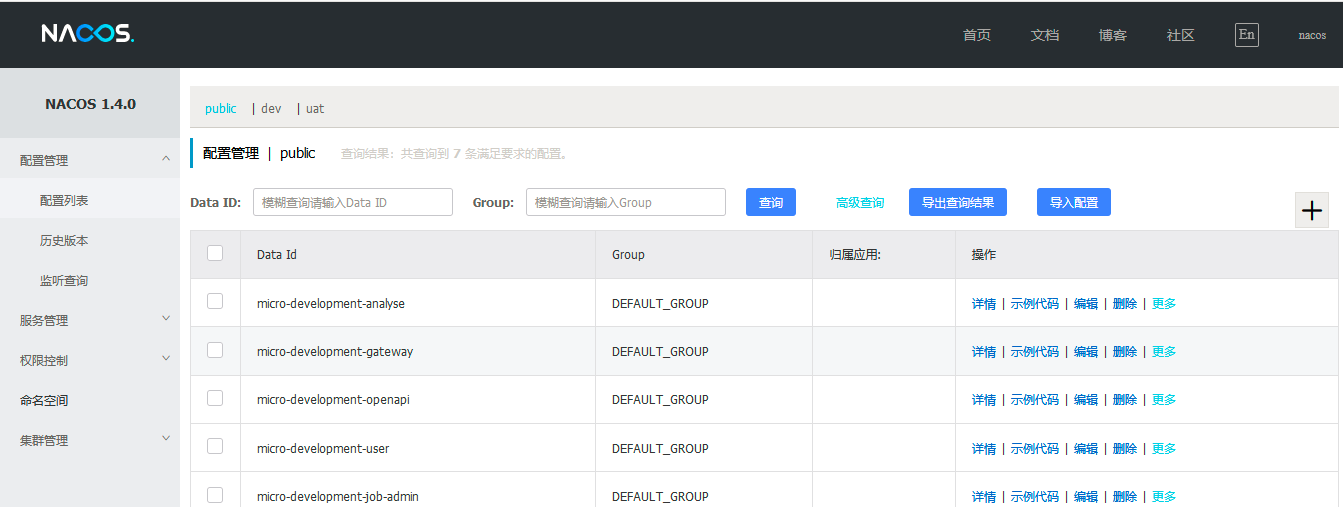
Task: Switch to the uat namespace tab
Action: tap(315, 108)
